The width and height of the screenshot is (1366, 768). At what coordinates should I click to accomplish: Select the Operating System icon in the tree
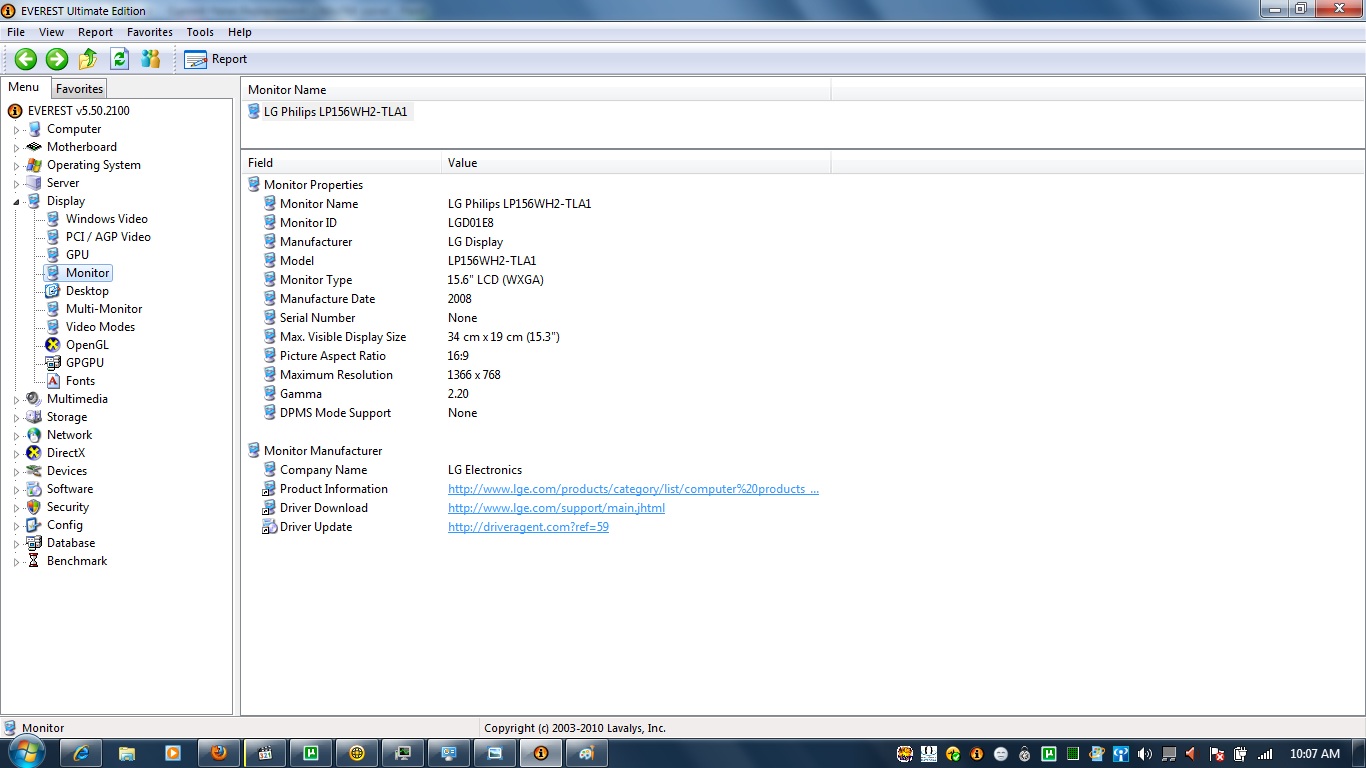35,165
